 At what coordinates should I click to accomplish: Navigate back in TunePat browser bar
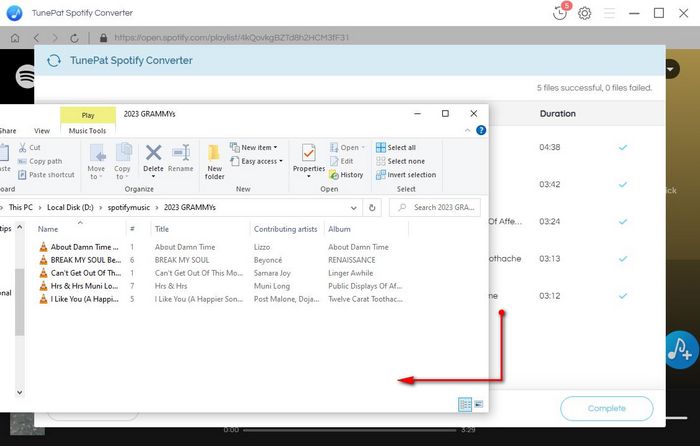[37, 38]
